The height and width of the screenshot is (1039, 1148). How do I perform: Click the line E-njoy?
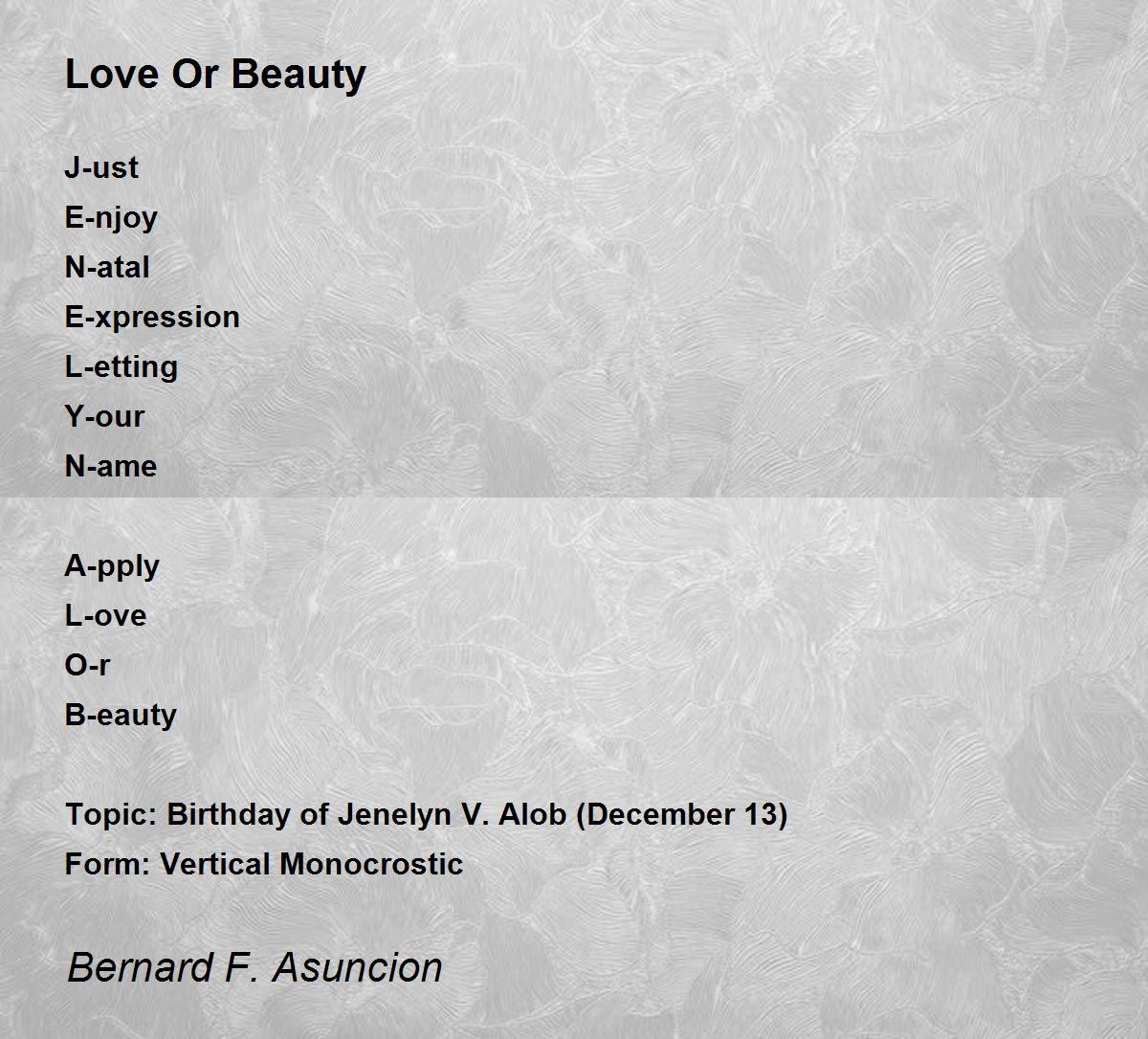tap(111, 218)
